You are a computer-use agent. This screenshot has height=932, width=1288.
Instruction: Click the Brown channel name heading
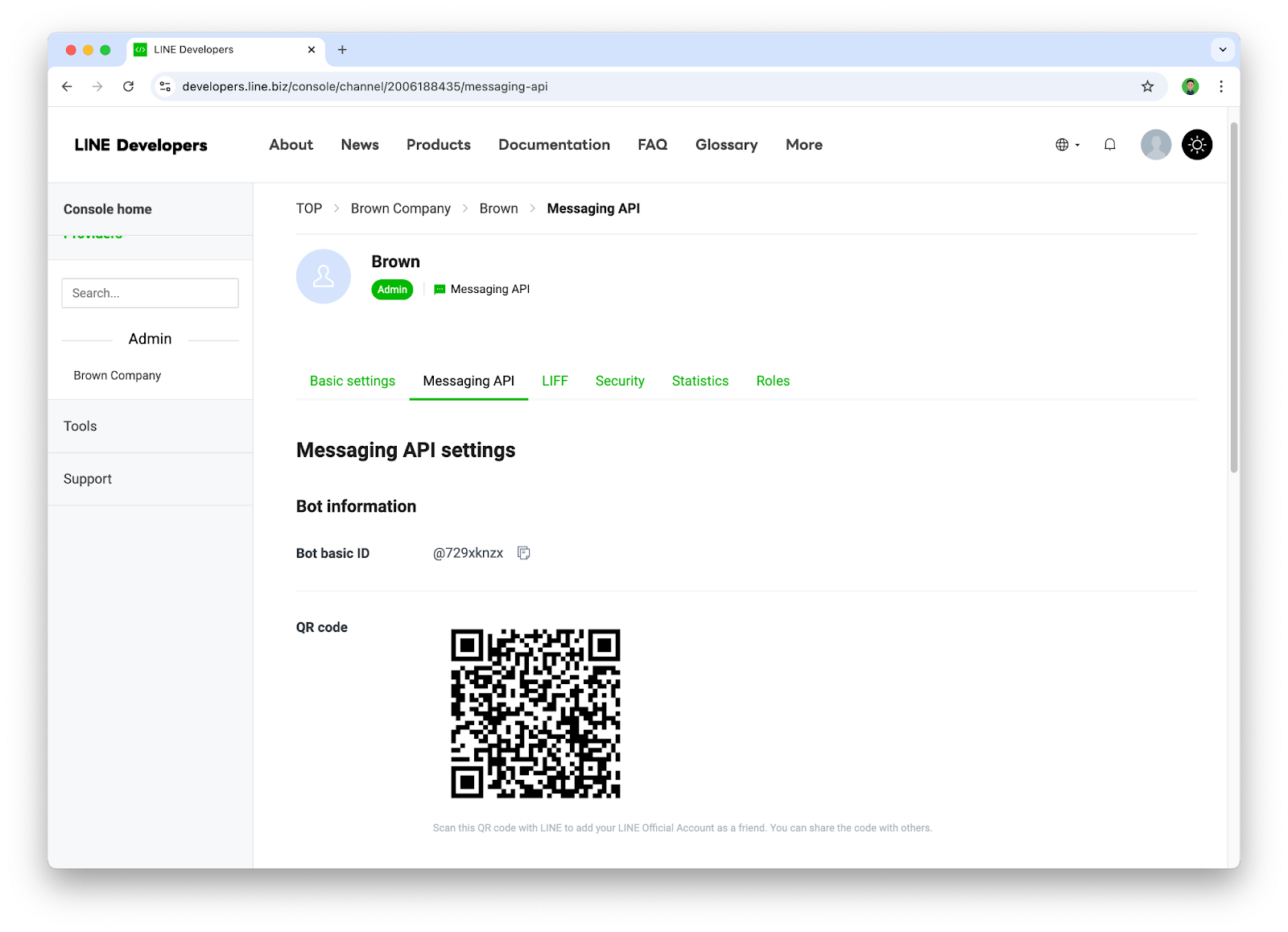point(395,262)
